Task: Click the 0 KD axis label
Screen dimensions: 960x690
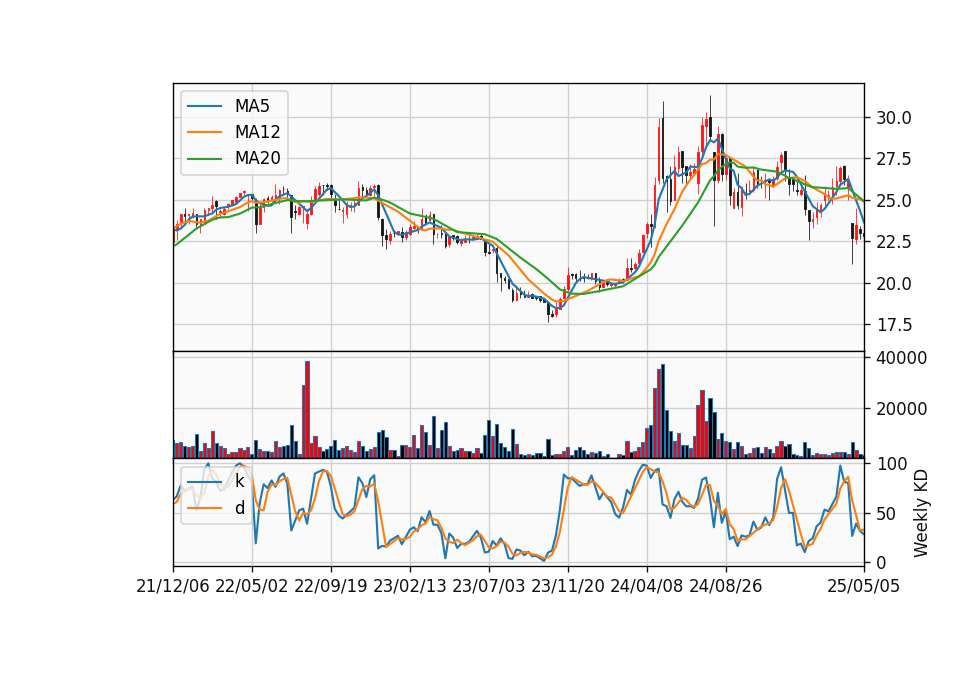Action: click(x=882, y=563)
